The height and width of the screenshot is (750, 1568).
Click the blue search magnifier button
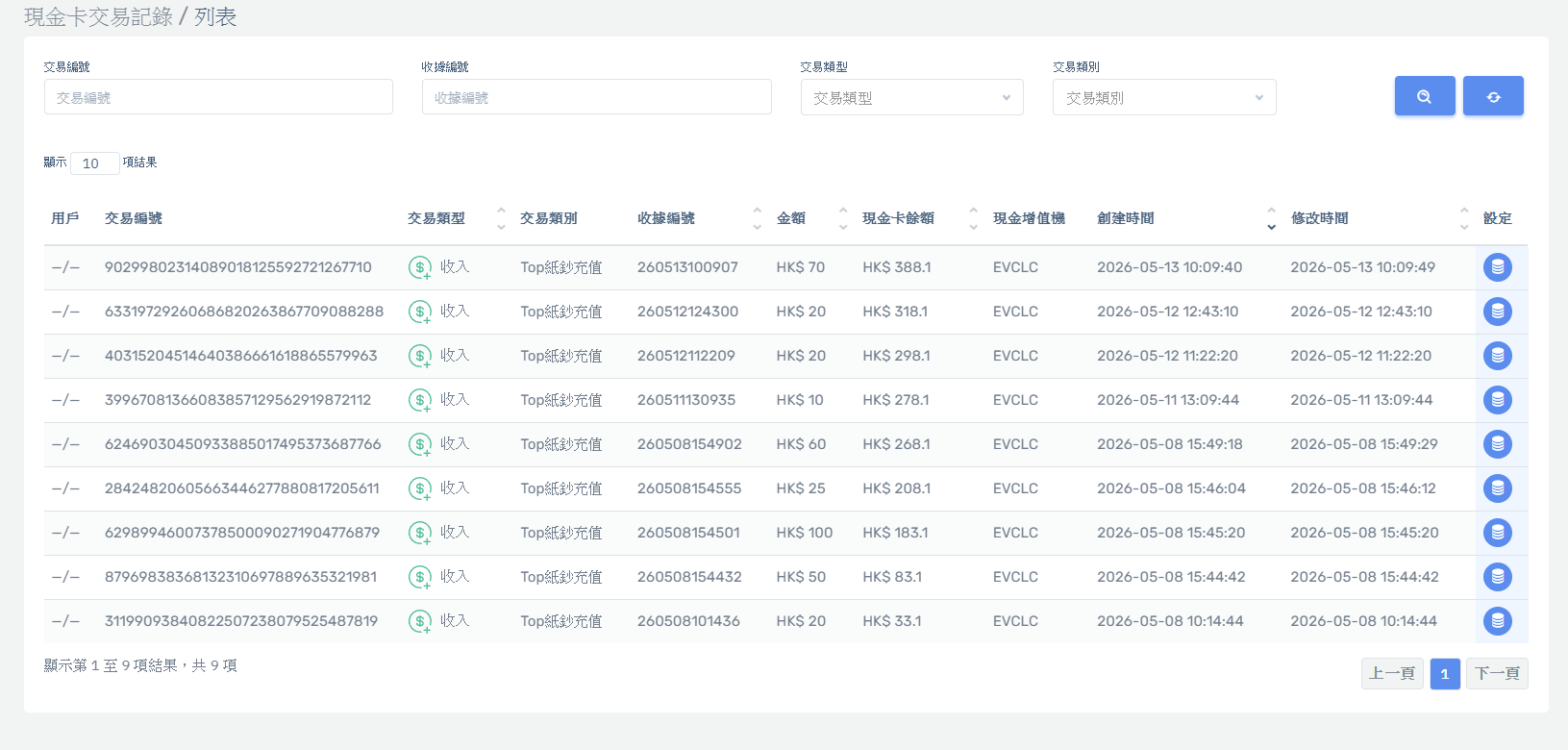click(x=1425, y=96)
